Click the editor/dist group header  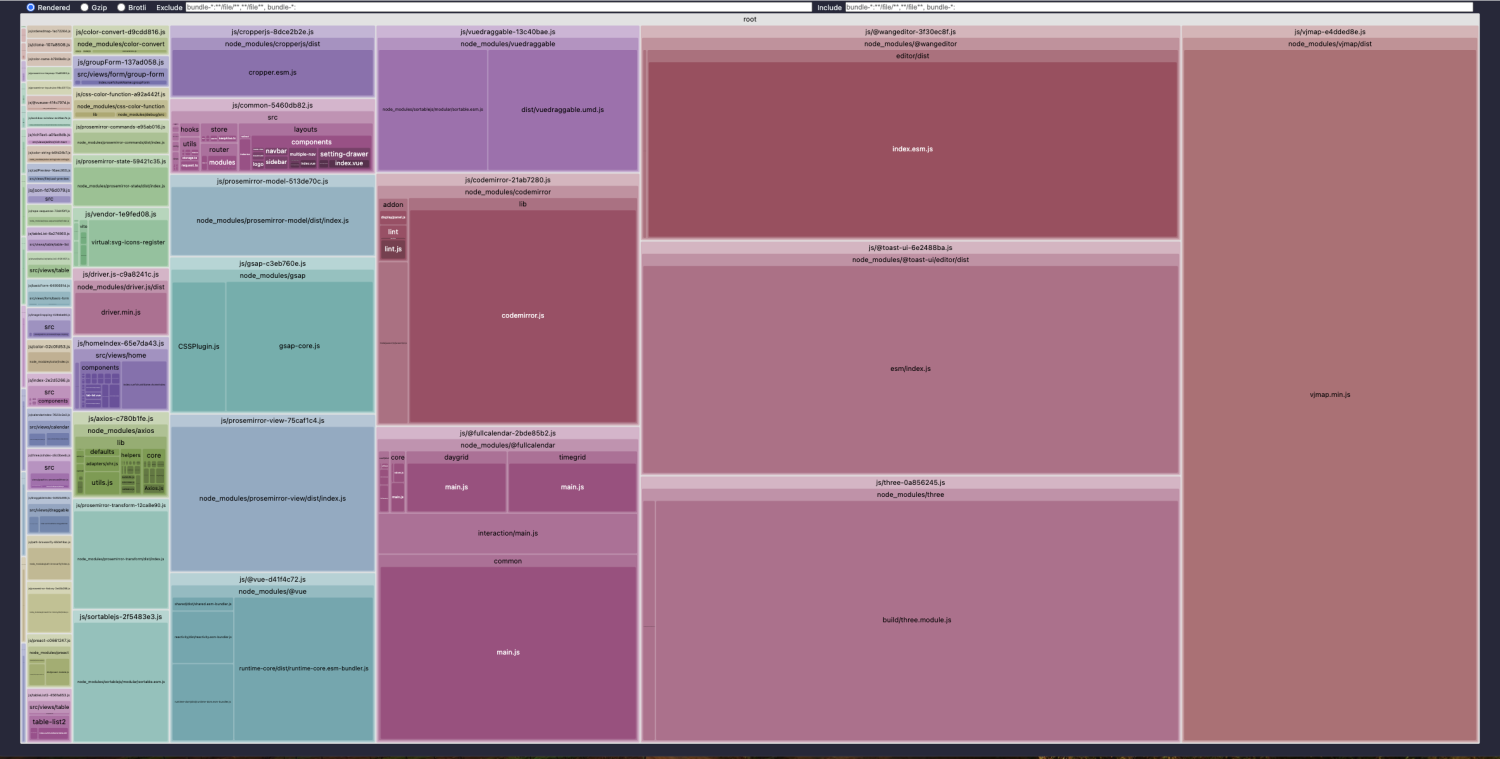click(x=913, y=56)
